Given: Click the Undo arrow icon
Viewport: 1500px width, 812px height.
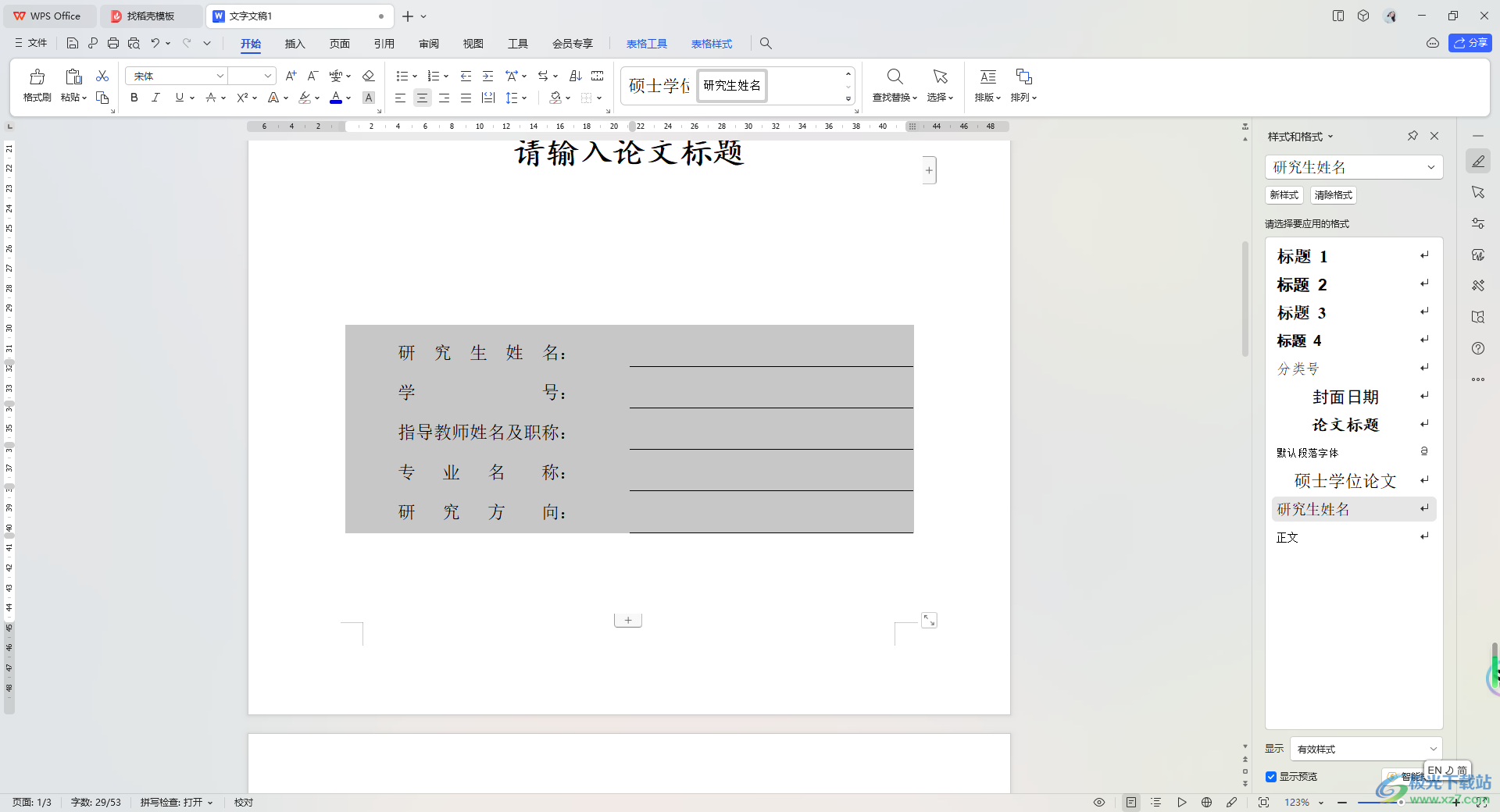Looking at the screenshot, I should click(x=155, y=43).
